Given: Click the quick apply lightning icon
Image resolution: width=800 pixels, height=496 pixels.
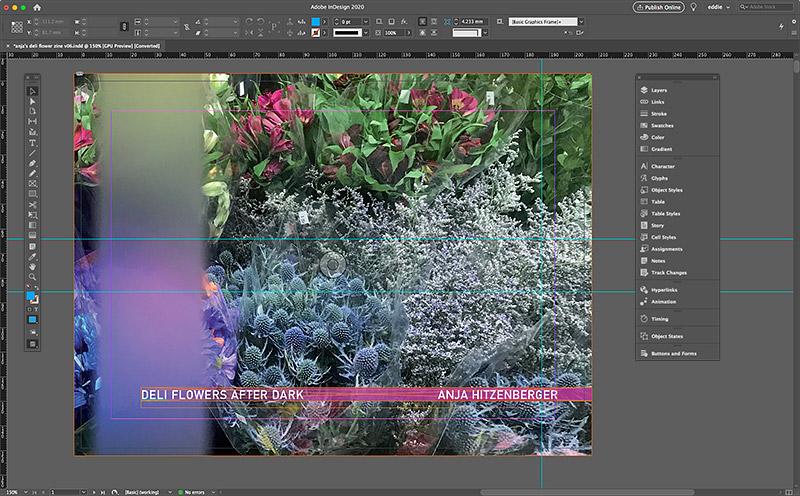Looking at the screenshot, I should click(x=781, y=26).
